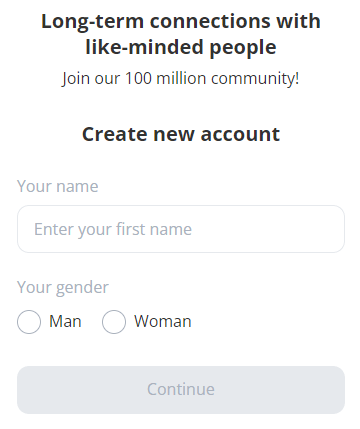360x429 pixels.
Task: Click the word 'account' in the form heading
Action: [240, 134]
